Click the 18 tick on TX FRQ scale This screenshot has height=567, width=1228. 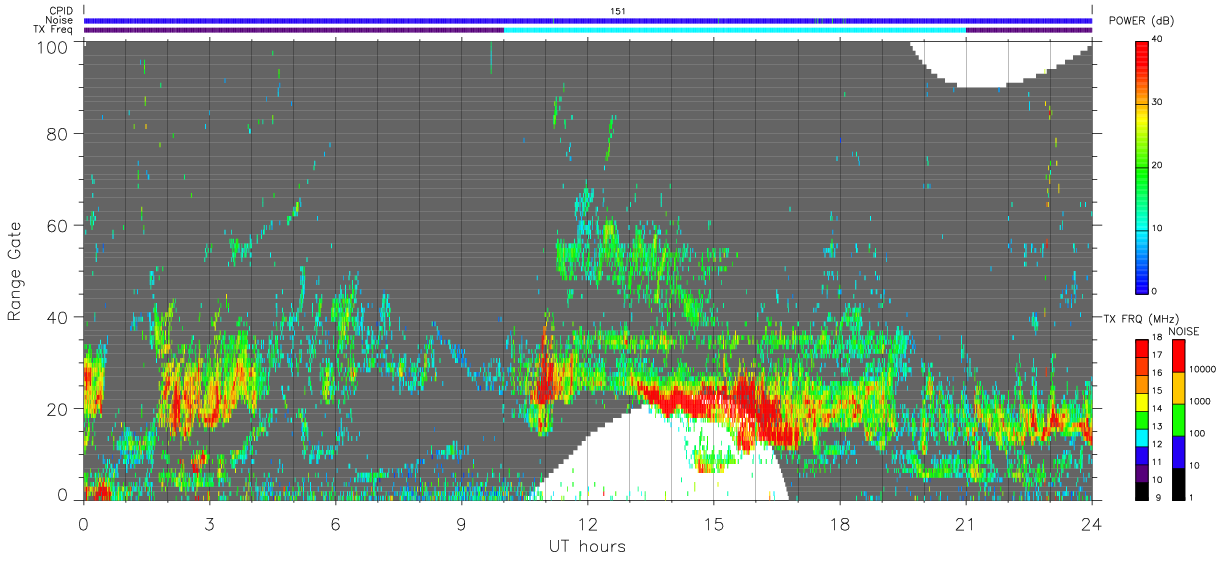click(x=1157, y=337)
